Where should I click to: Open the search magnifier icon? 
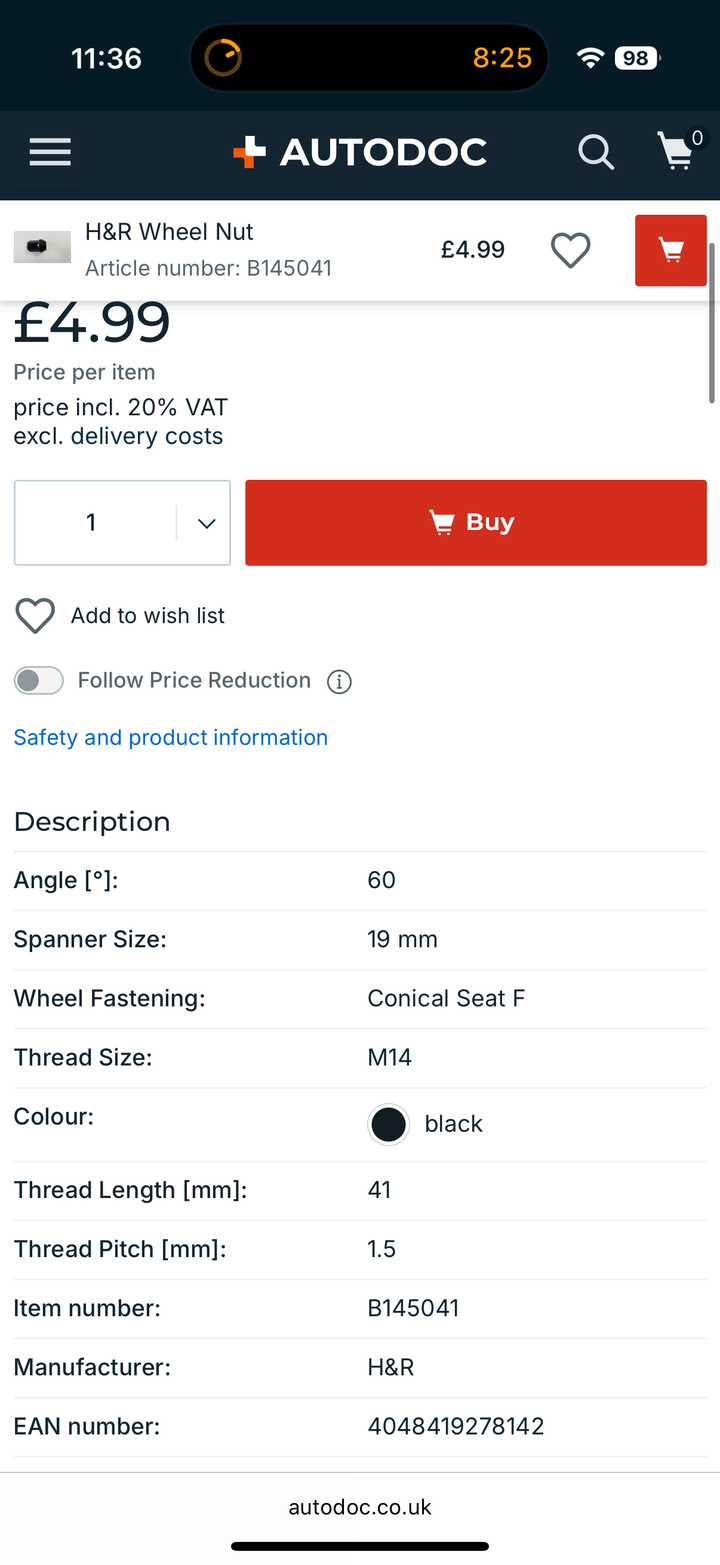click(596, 153)
